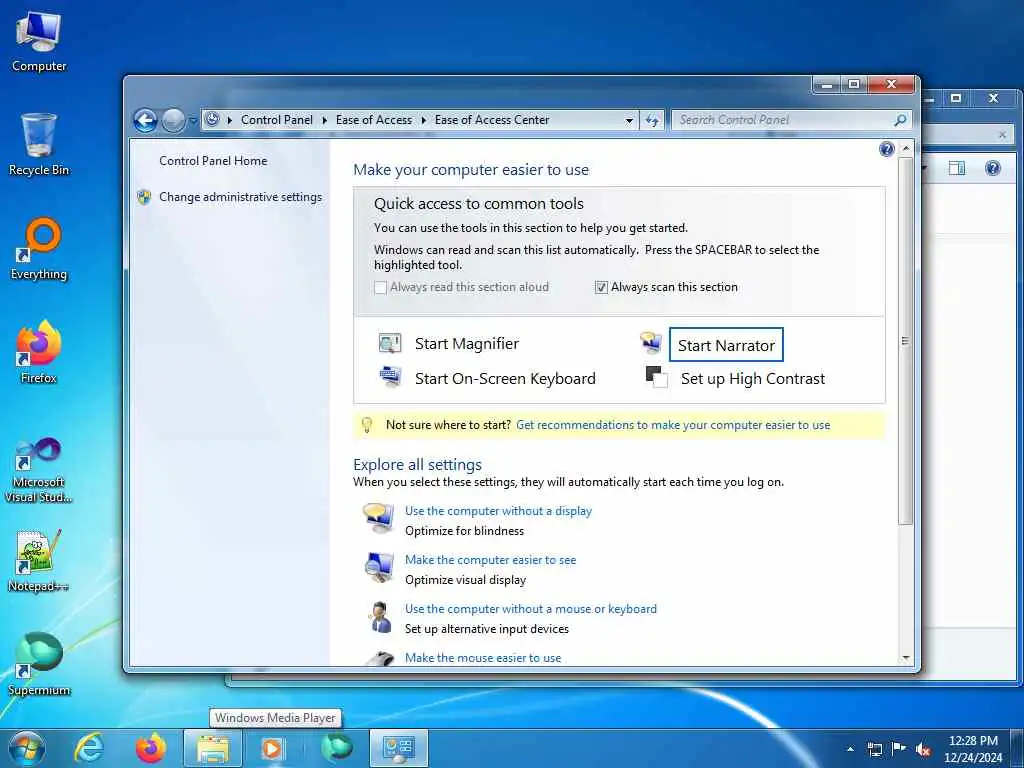Click the scrollbar down arrow
The height and width of the screenshot is (768, 1024).
pos(906,658)
